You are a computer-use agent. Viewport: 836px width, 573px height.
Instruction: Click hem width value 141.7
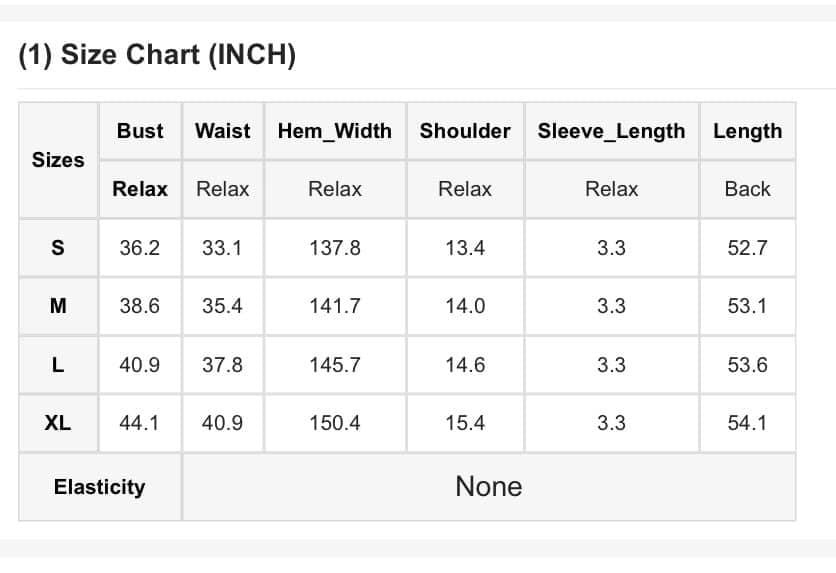click(334, 306)
